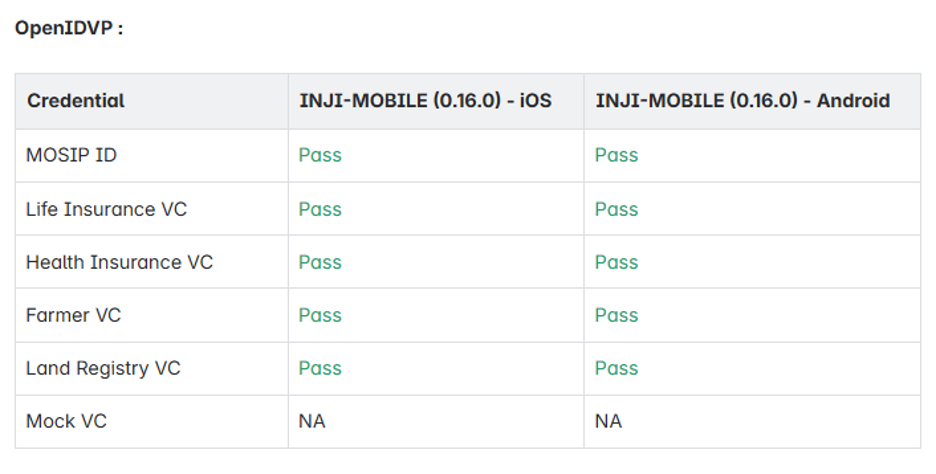
Task: Click the Android NA value for Mock VC
Action: tap(608, 421)
